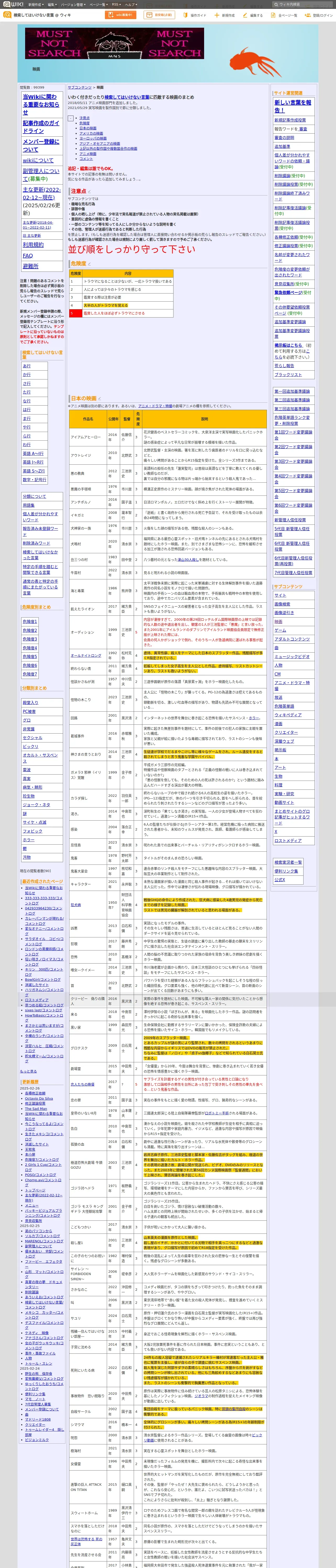Open 新しい言葉を報告！ in the right sidebar

pyautogui.click(x=293, y=107)
